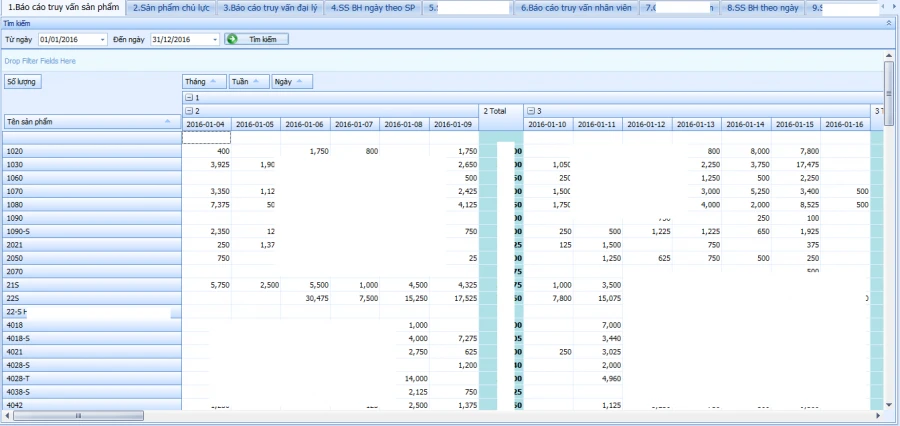Select product row 4021

pos(92,351)
